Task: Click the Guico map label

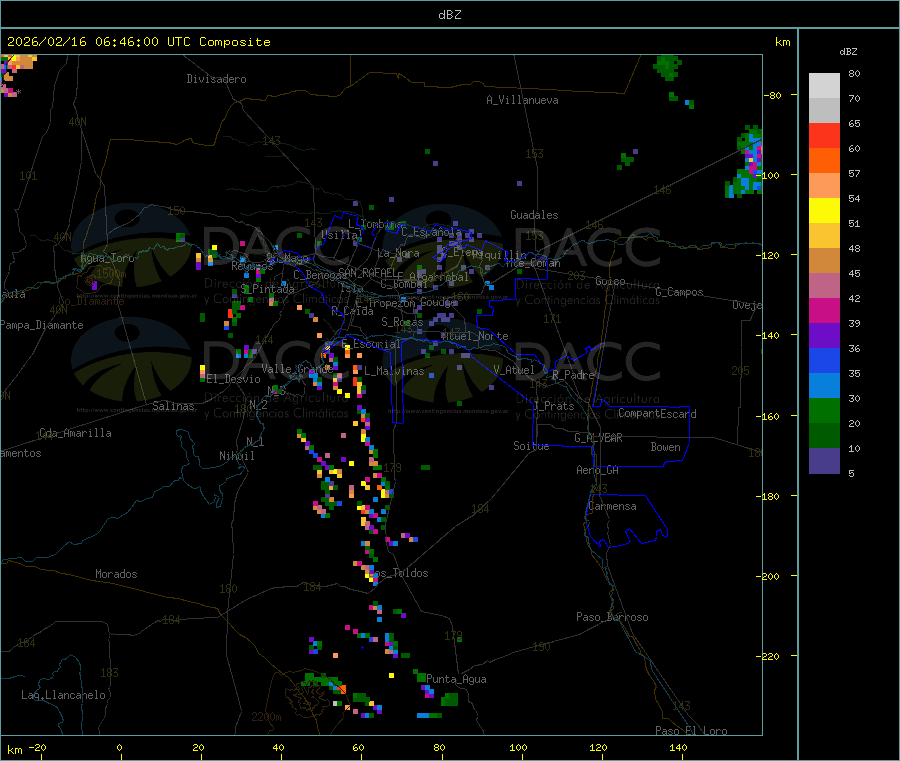Action: coord(610,281)
